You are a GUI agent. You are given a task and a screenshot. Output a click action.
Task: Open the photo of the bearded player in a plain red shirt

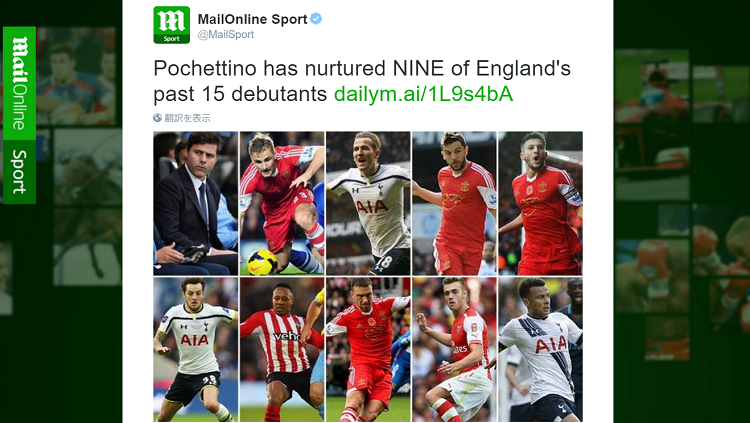click(x=454, y=203)
